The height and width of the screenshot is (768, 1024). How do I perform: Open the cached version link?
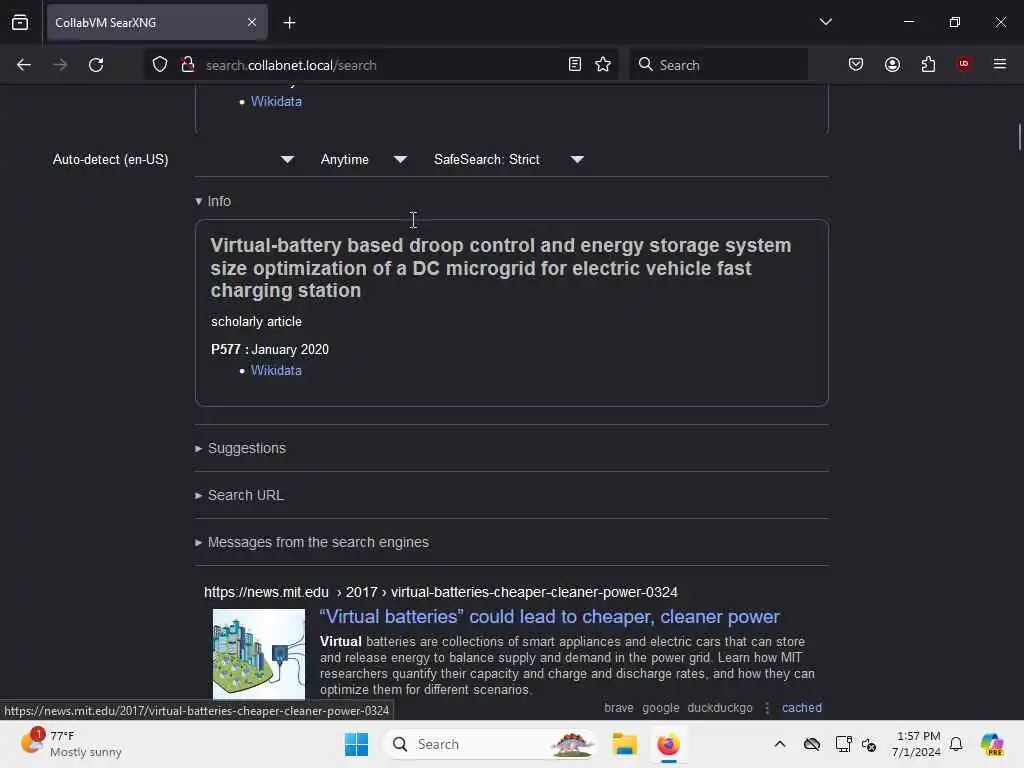point(802,707)
